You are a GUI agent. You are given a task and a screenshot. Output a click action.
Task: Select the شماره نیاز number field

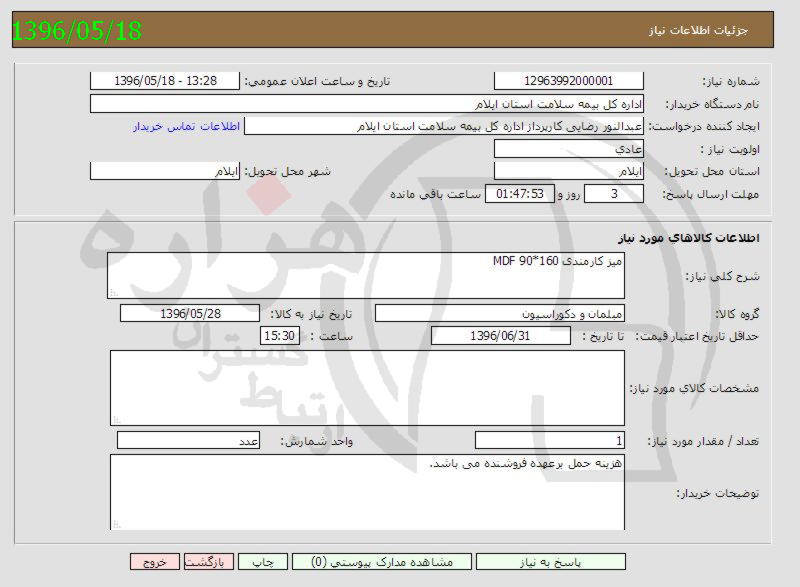pos(569,81)
